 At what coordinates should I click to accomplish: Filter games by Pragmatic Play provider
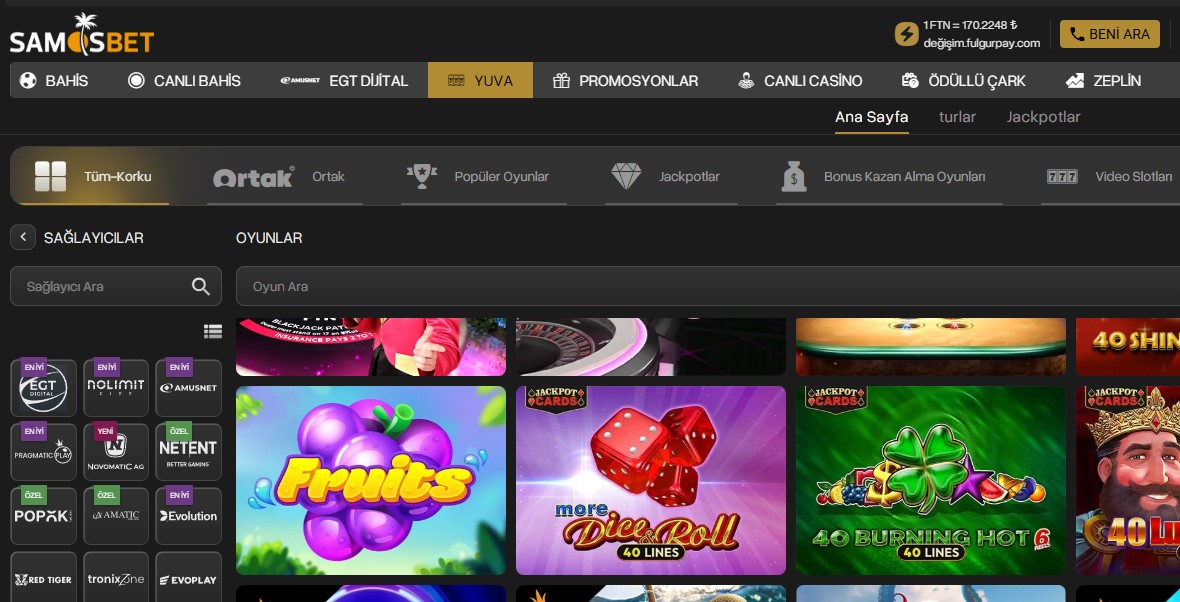click(43, 452)
